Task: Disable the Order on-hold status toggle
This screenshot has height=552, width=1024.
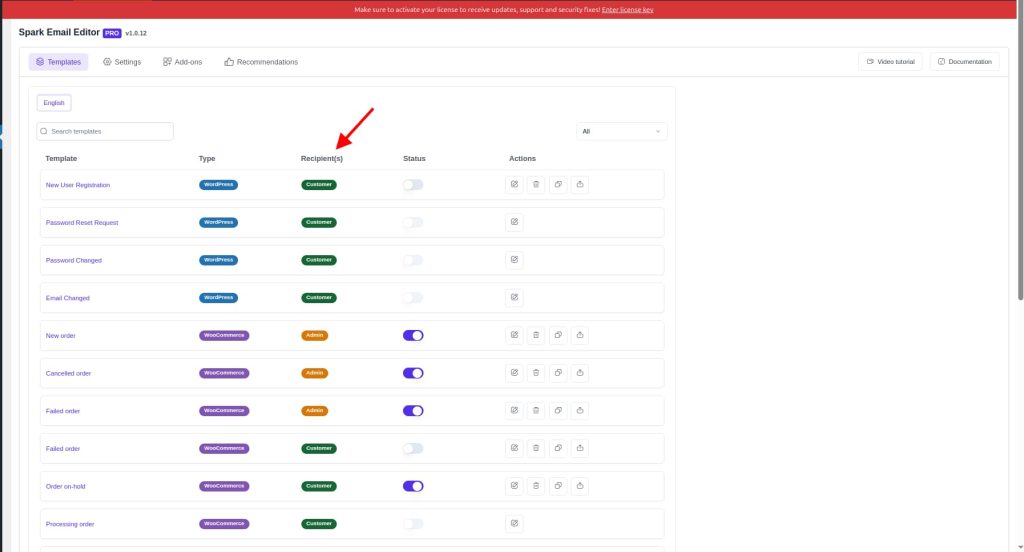Action: [413, 486]
